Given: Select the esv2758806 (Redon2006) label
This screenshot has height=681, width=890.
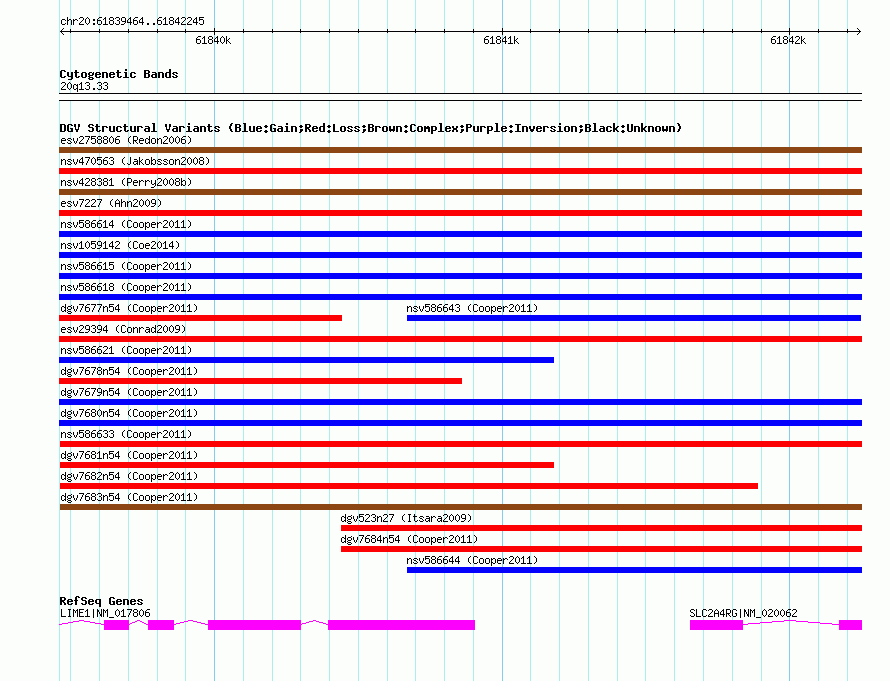Looking at the screenshot, I should point(126,140).
